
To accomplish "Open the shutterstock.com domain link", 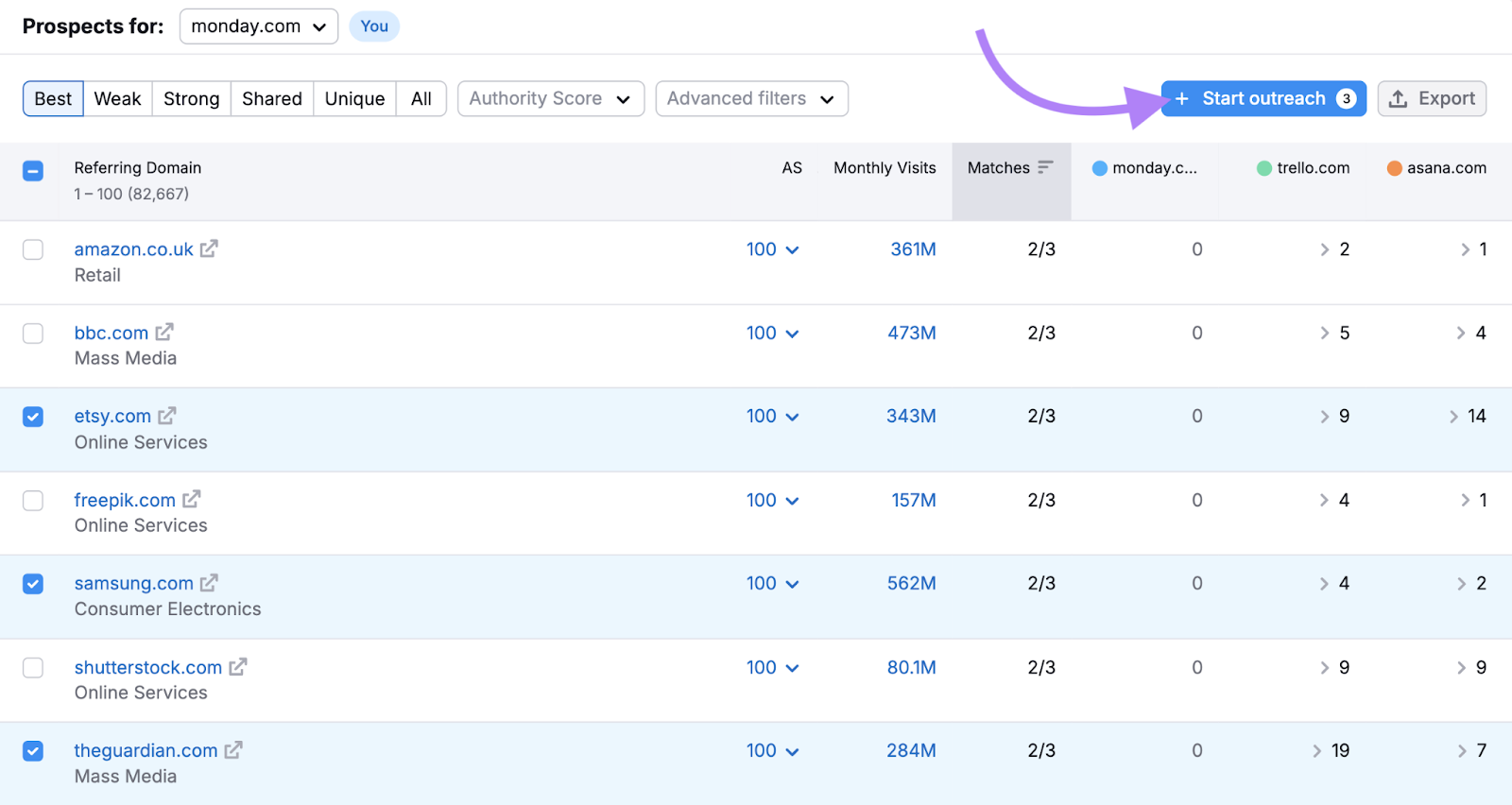I will (148, 667).
